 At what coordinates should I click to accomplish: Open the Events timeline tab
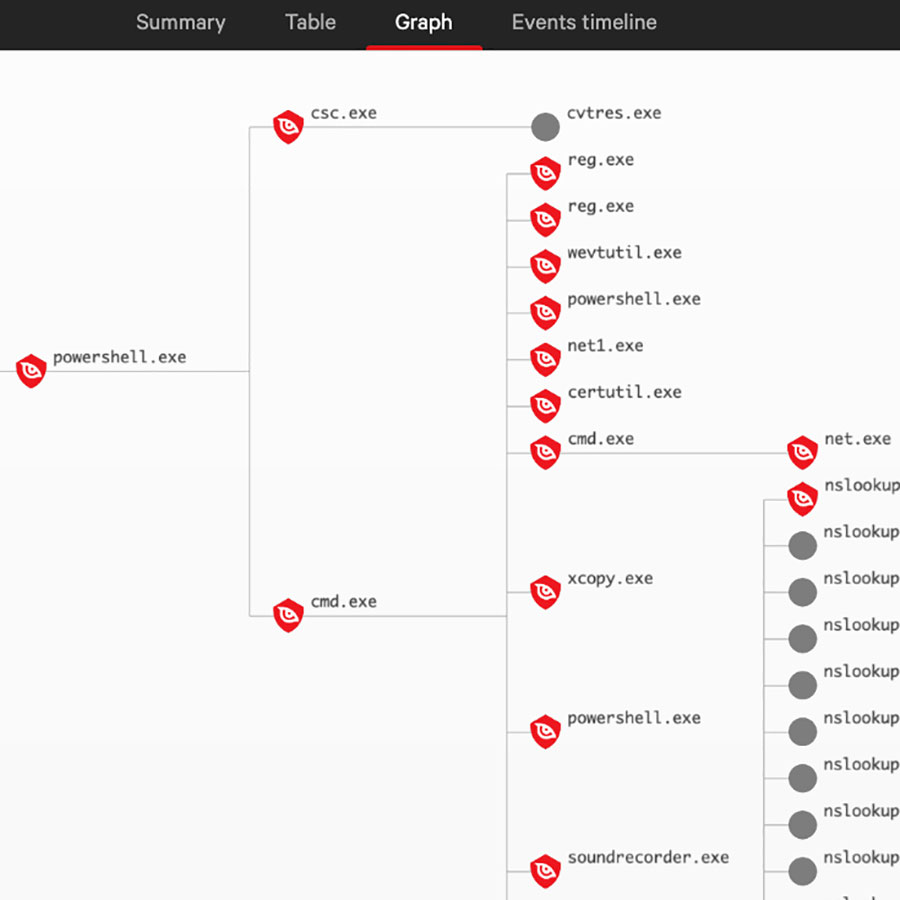584,23
